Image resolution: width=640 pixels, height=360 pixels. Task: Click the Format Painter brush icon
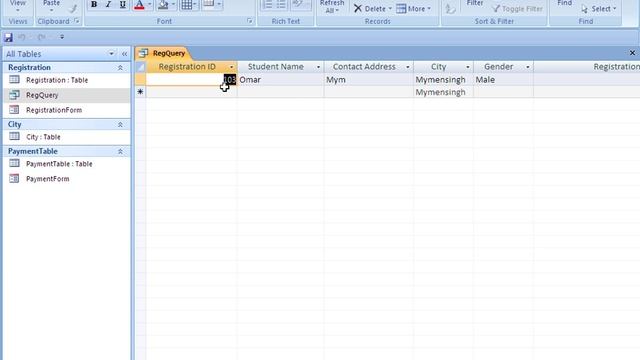point(73,8)
